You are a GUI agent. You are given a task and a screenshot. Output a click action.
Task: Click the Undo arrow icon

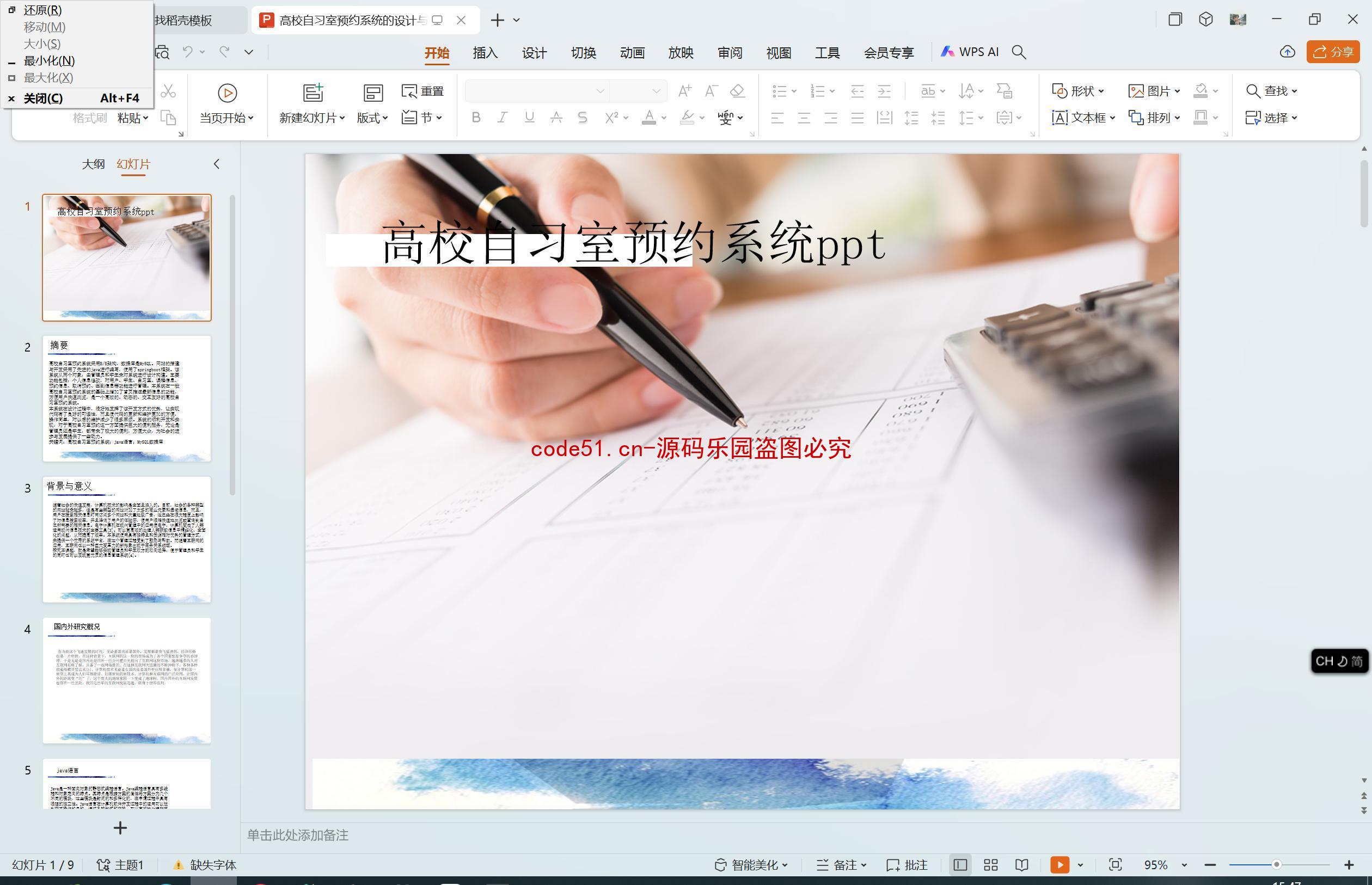188,52
